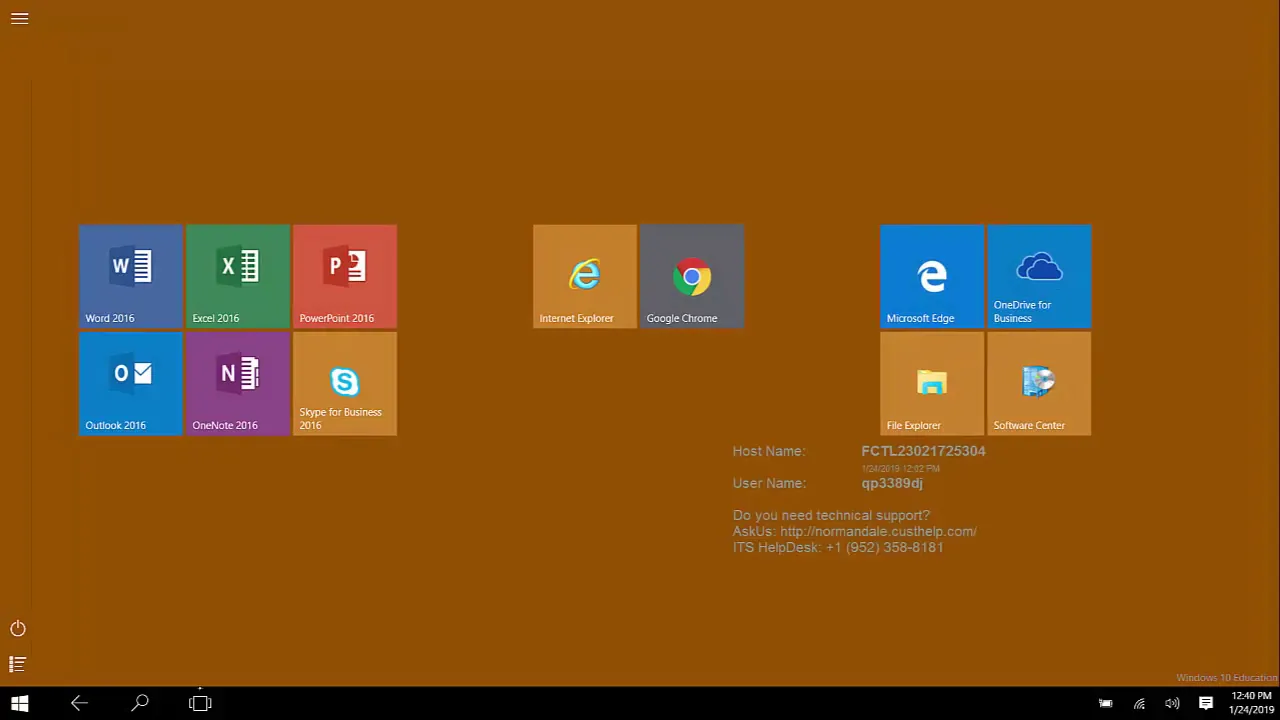Open Task View in the taskbar

point(200,703)
